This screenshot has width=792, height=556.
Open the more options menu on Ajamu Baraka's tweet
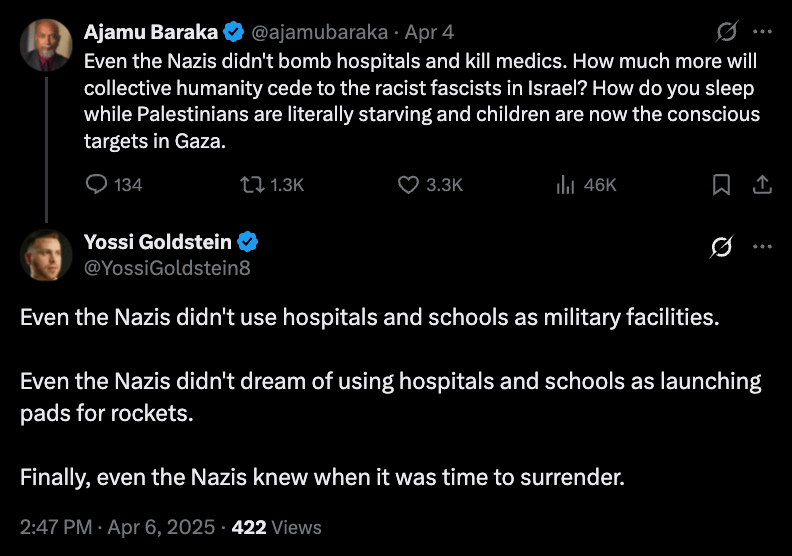(x=762, y=32)
